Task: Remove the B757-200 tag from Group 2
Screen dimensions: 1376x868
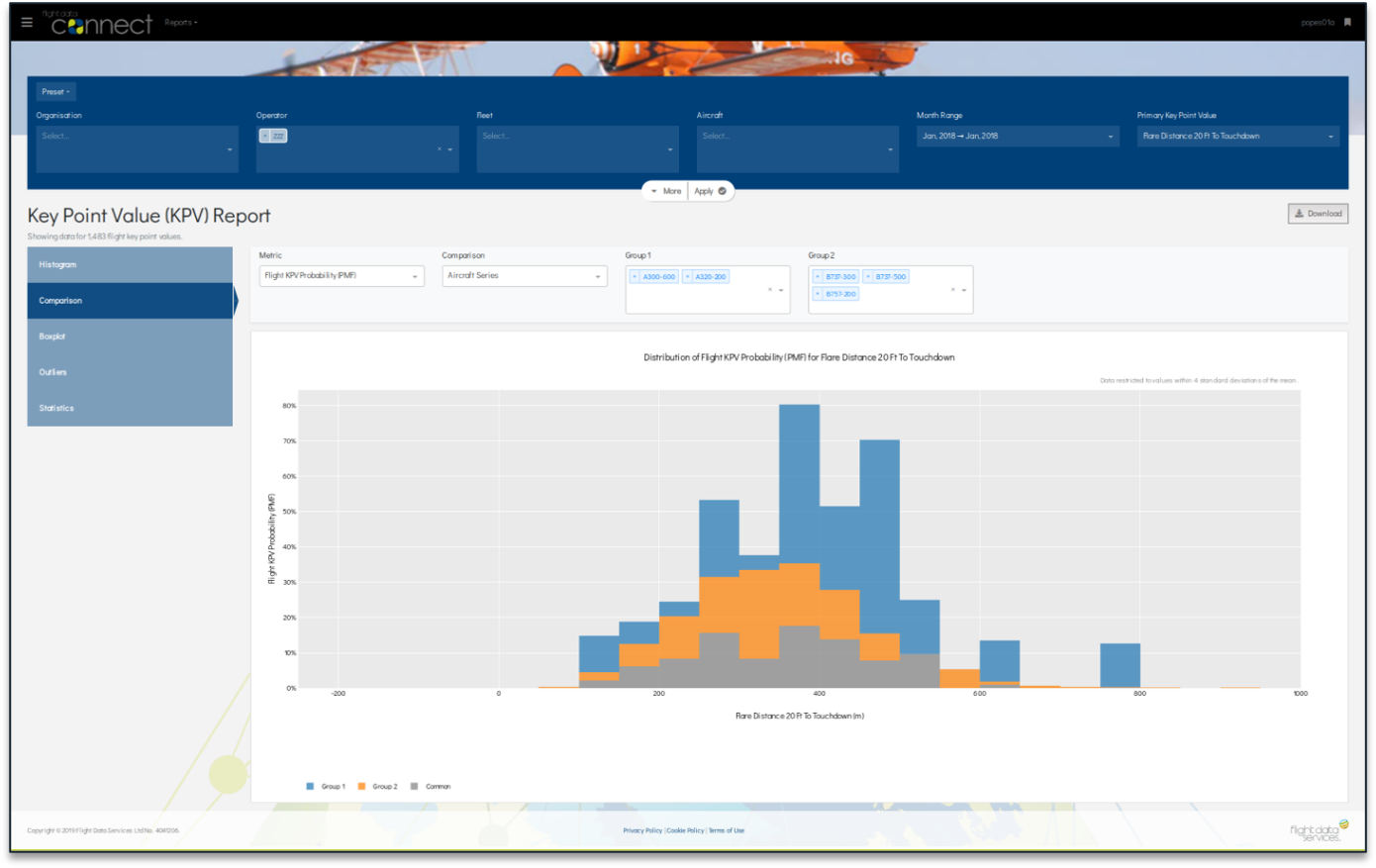Action: (x=818, y=294)
